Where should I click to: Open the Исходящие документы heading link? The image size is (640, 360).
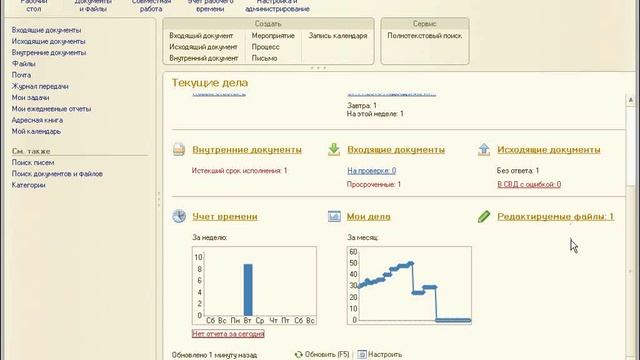pyautogui.click(x=549, y=150)
